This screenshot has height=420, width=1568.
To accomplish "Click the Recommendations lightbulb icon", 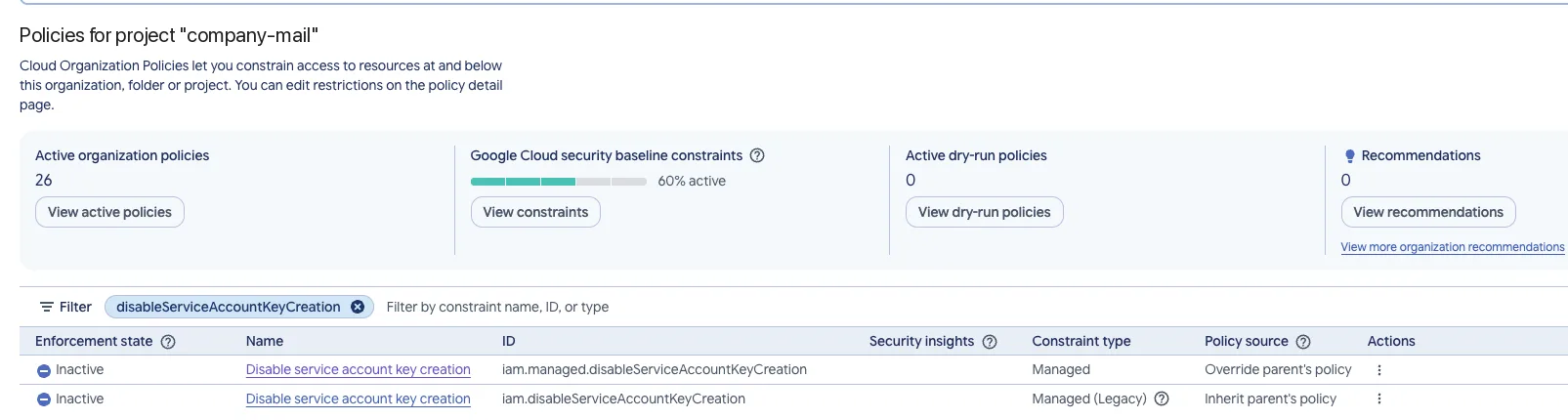I will tap(1349, 156).
